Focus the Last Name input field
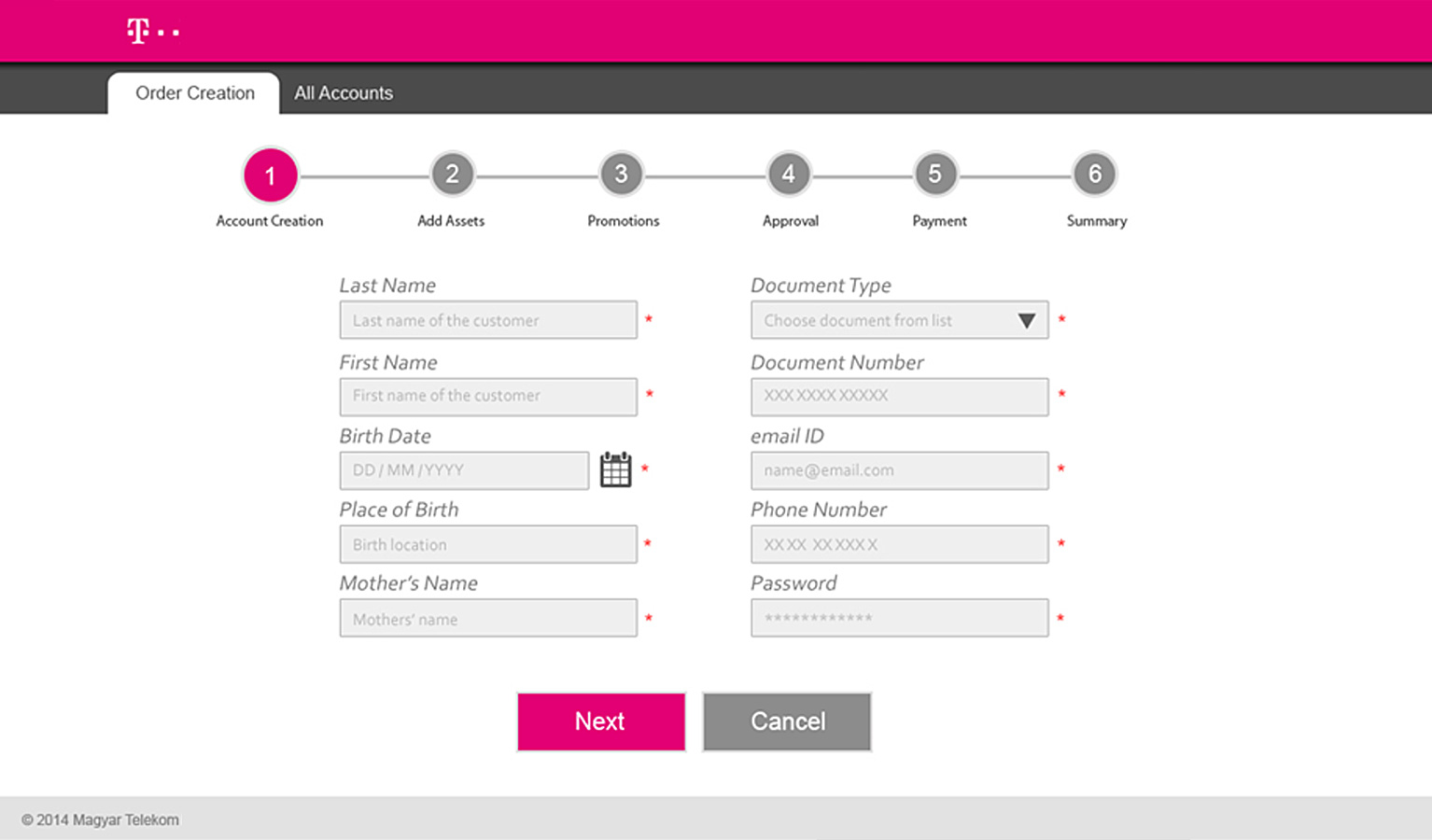 coord(488,320)
